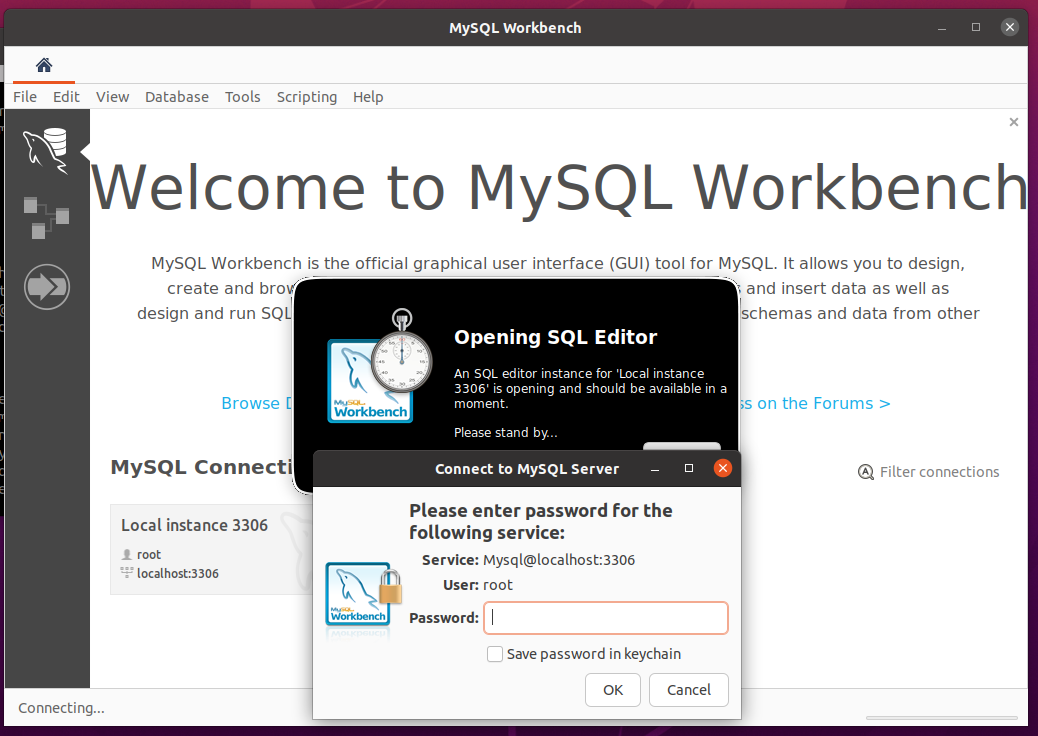
Task: Click the localhost:3306 host icon in tile
Action: [x=127, y=573]
